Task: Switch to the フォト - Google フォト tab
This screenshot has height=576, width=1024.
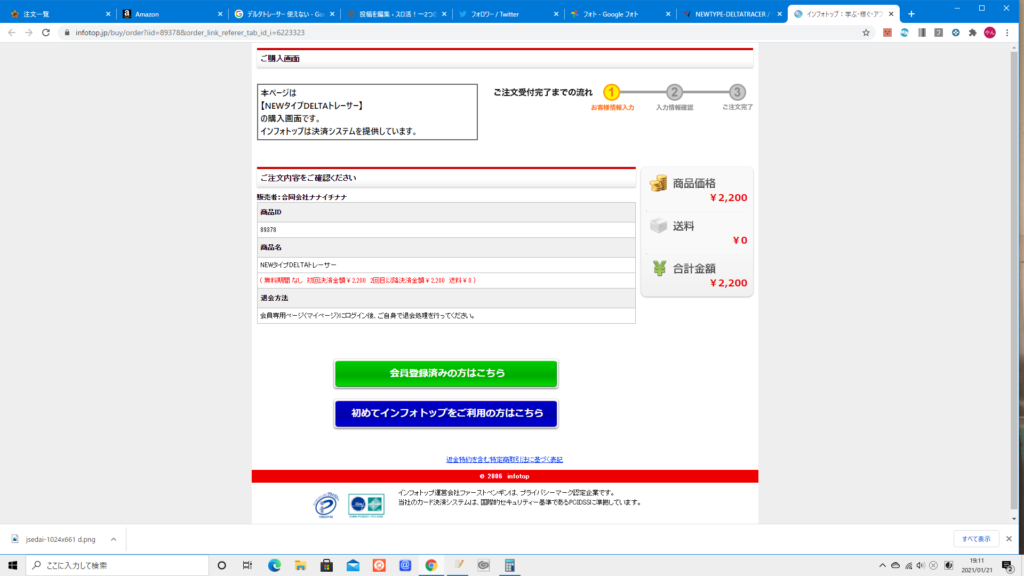Action: tap(620, 14)
